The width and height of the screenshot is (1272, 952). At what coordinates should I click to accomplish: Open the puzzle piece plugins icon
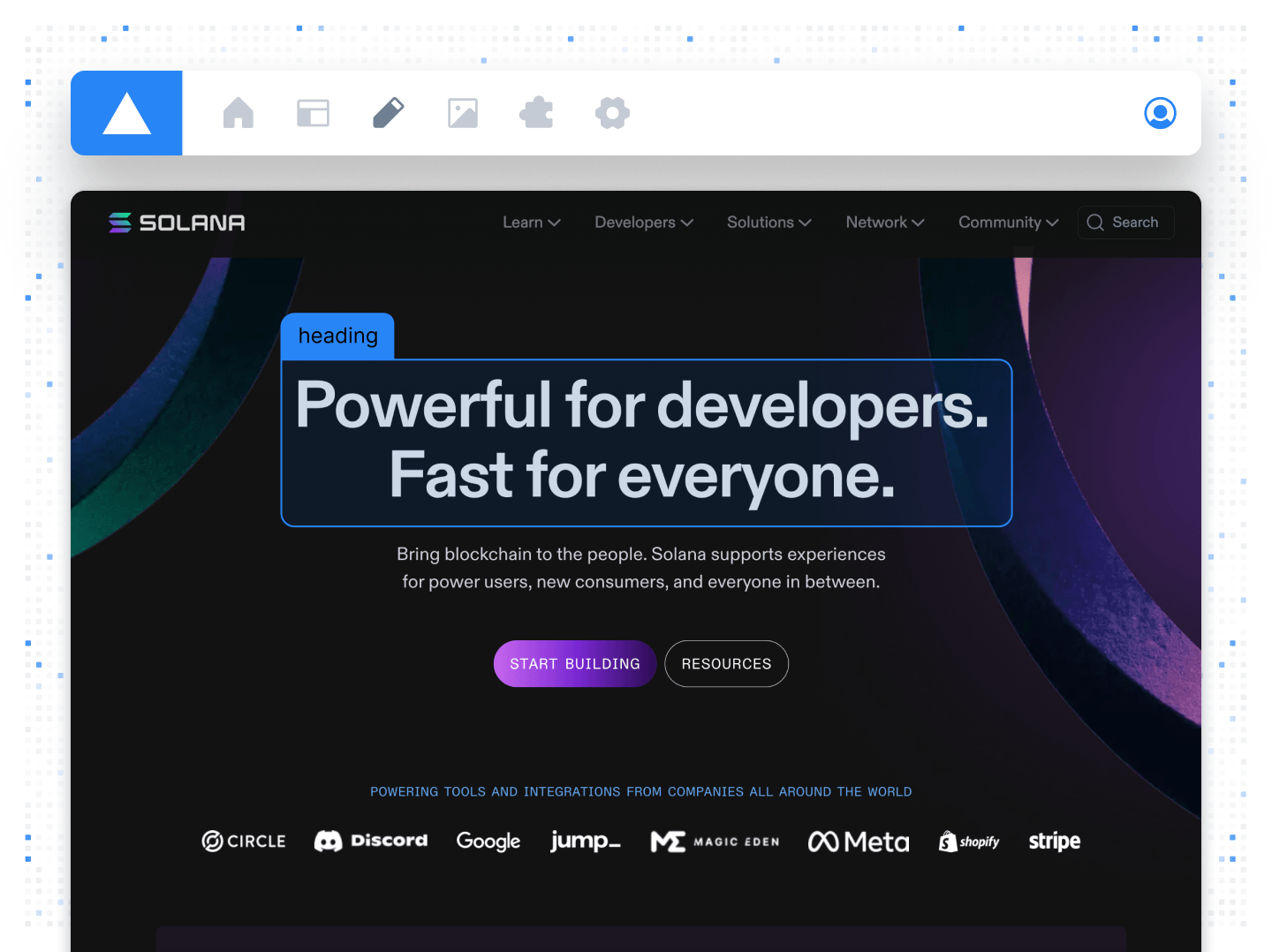click(537, 113)
